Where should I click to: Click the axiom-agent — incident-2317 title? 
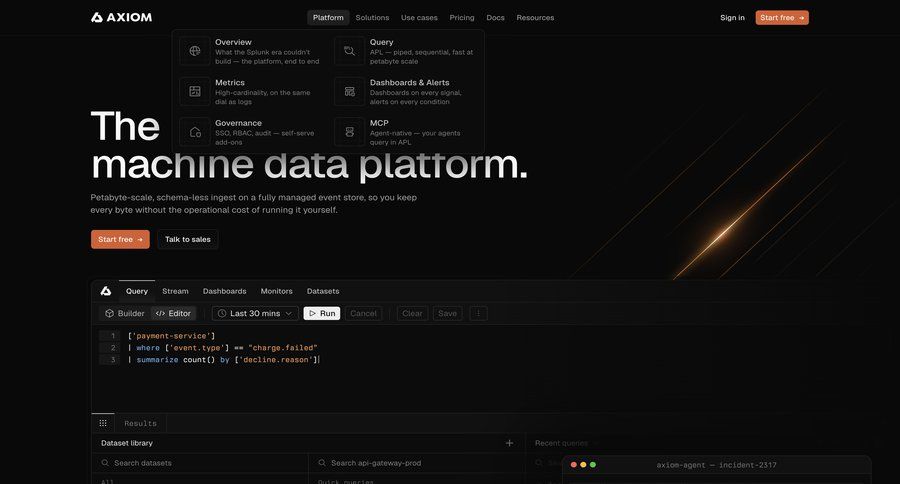[716, 465]
